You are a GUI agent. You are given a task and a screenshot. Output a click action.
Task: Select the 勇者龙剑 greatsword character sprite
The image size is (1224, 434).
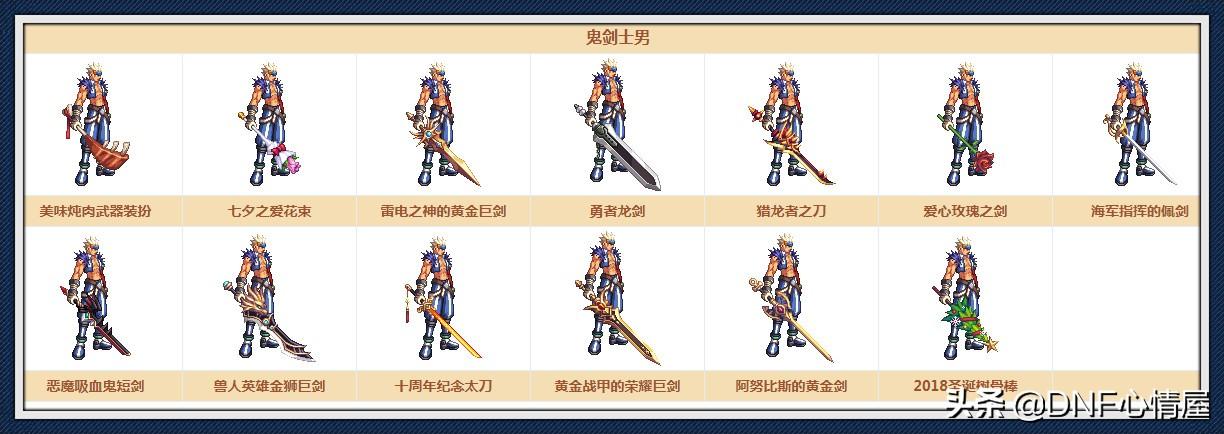[x=617, y=126]
